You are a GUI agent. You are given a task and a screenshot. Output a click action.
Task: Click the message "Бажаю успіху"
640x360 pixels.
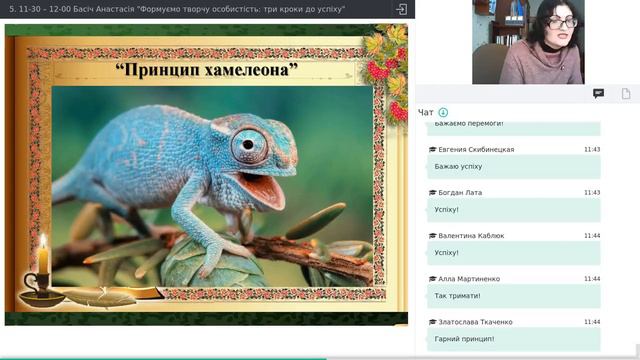458,167
